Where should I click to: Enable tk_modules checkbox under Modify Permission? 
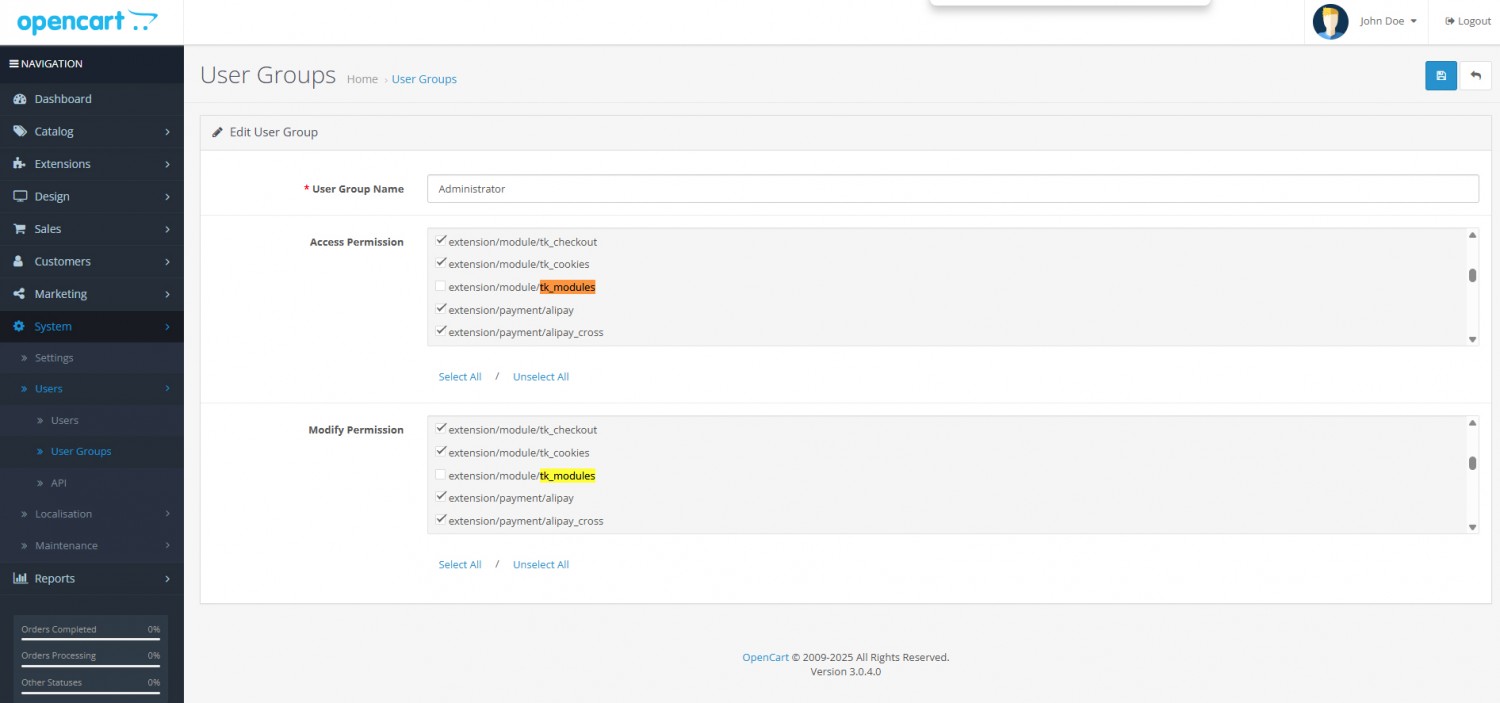(441, 475)
